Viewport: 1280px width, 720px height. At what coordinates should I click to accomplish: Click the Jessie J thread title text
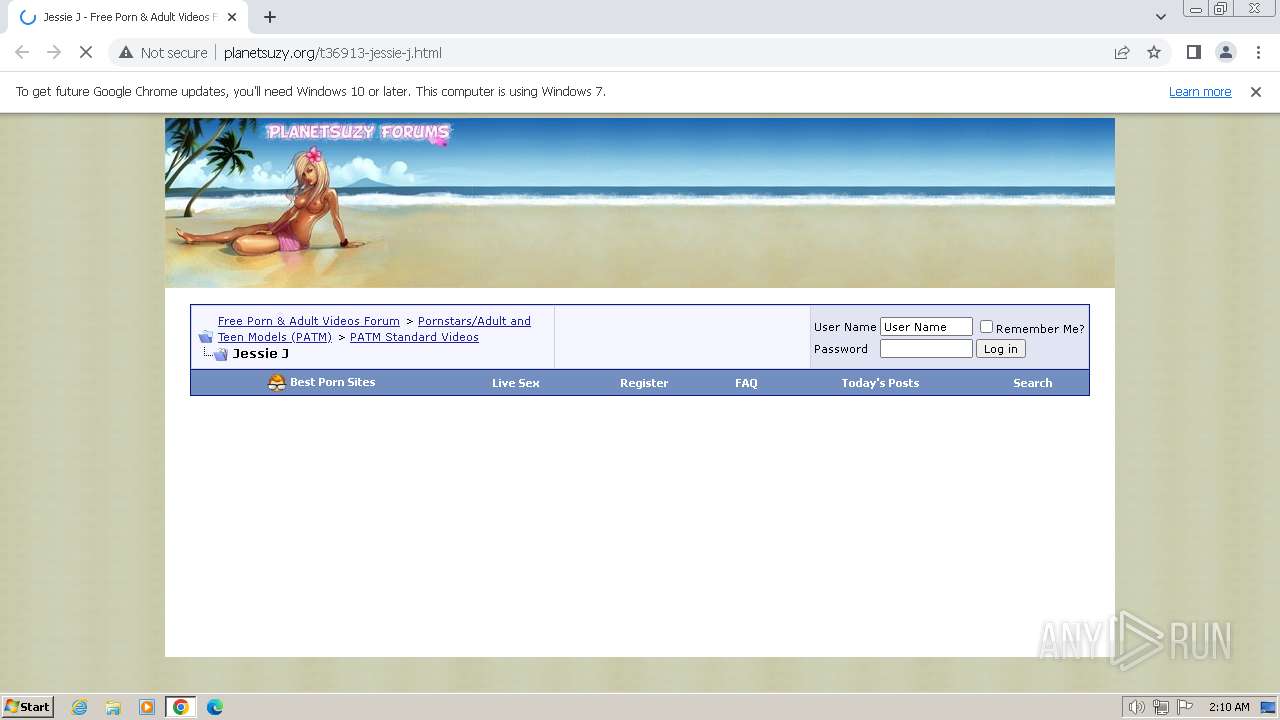pyautogui.click(x=261, y=354)
